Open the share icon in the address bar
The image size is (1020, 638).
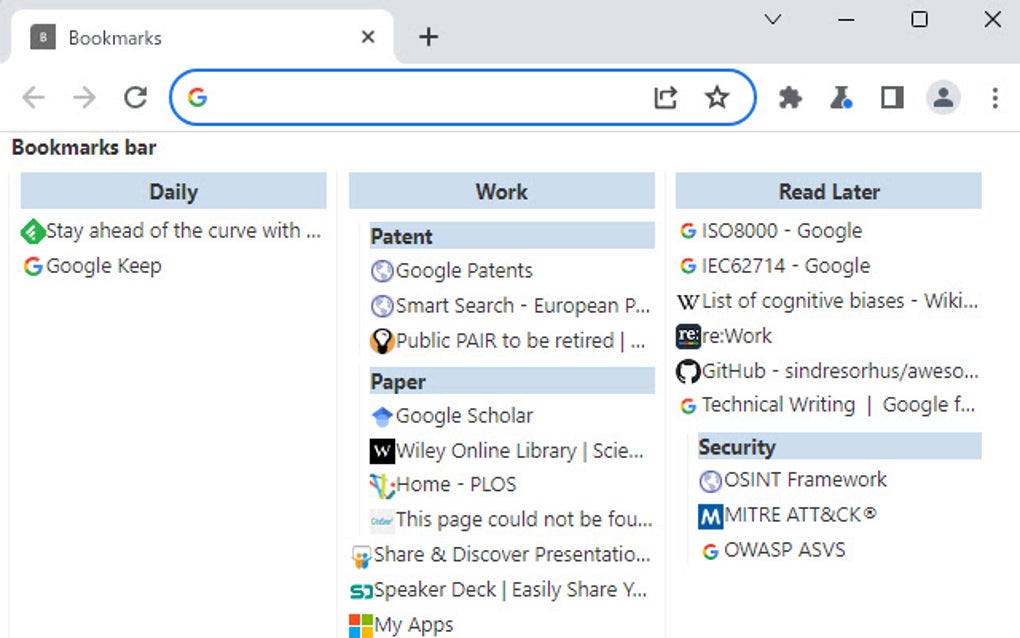click(x=666, y=97)
